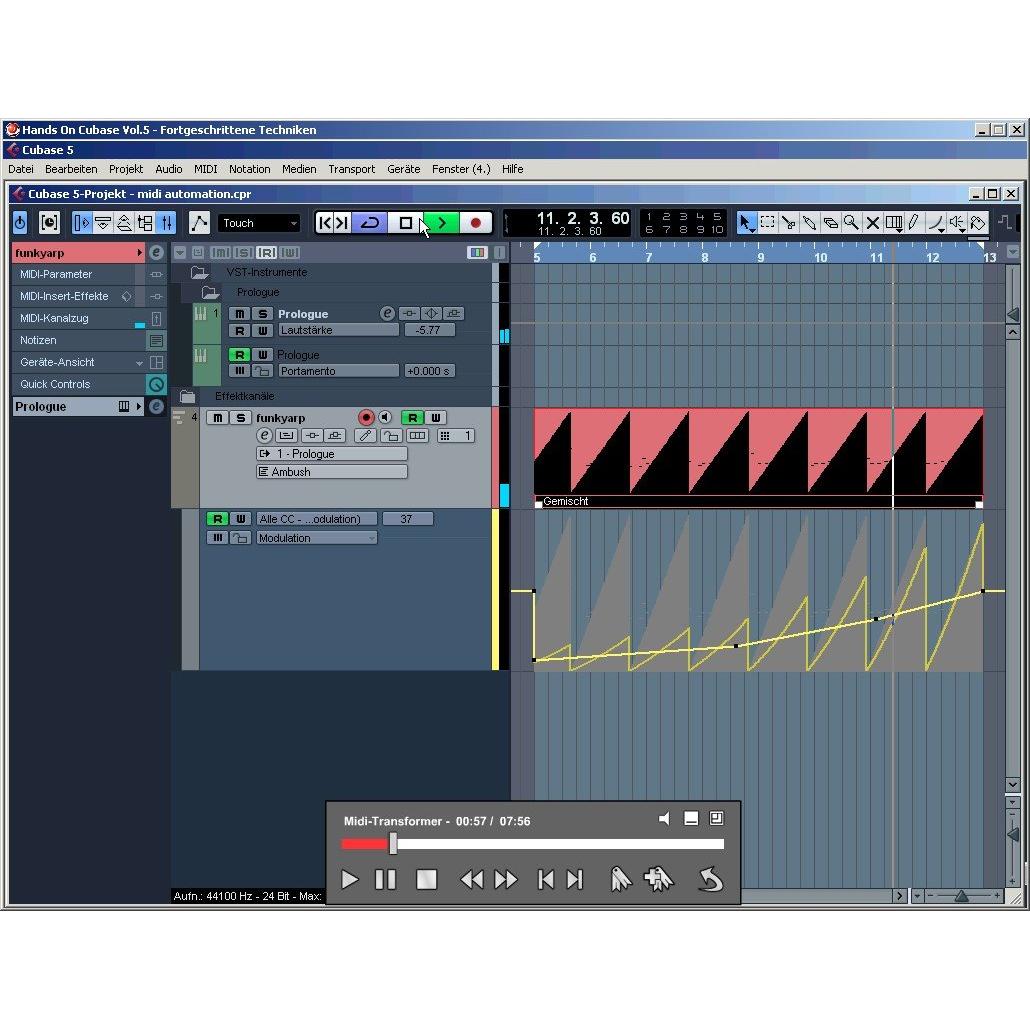Open track color settings icon
Image resolution: width=1030 pixels, height=1030 pixels.
tap(477, 252)
